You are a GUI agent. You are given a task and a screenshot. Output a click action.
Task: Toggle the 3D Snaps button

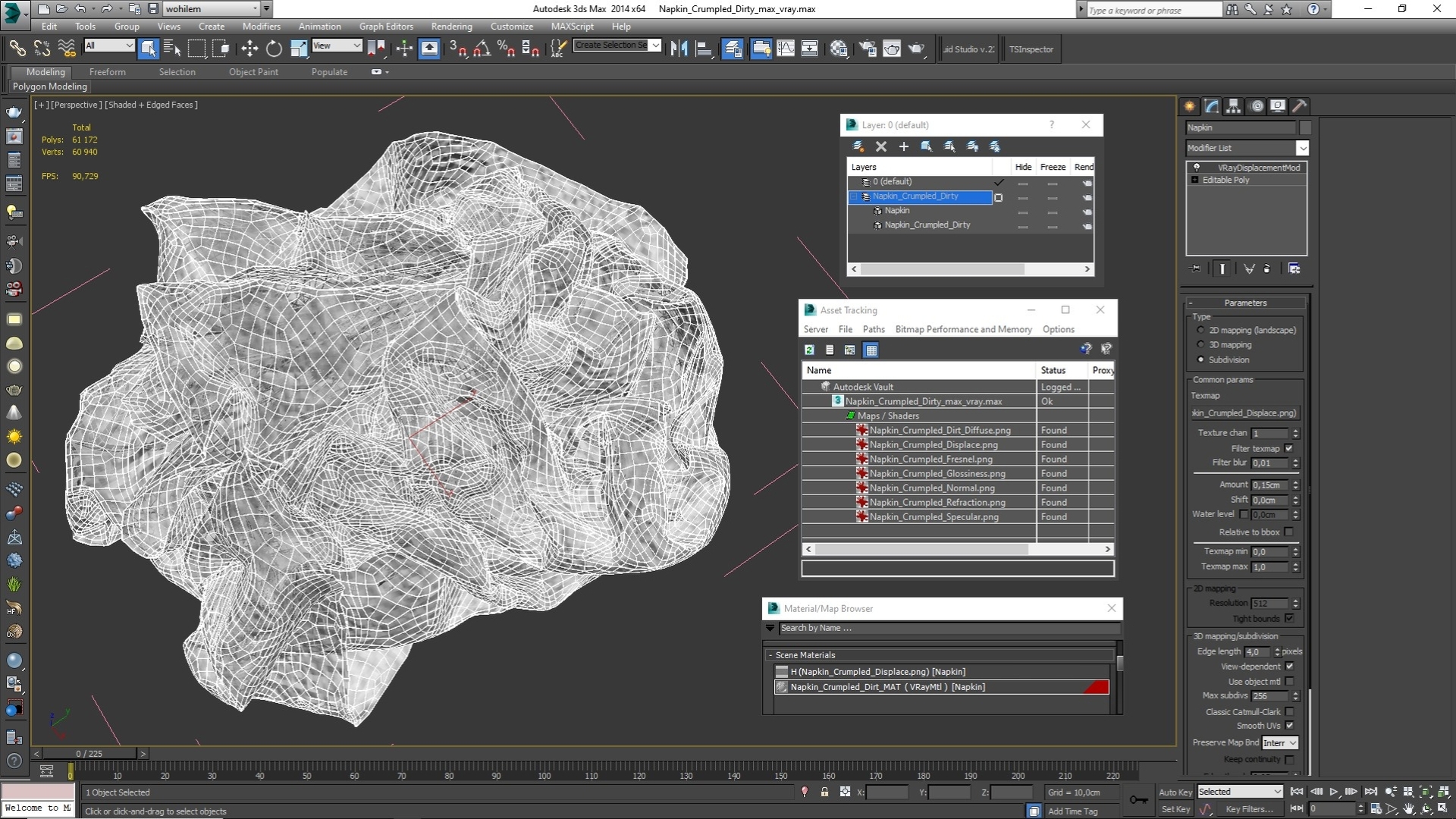(457, 49)
